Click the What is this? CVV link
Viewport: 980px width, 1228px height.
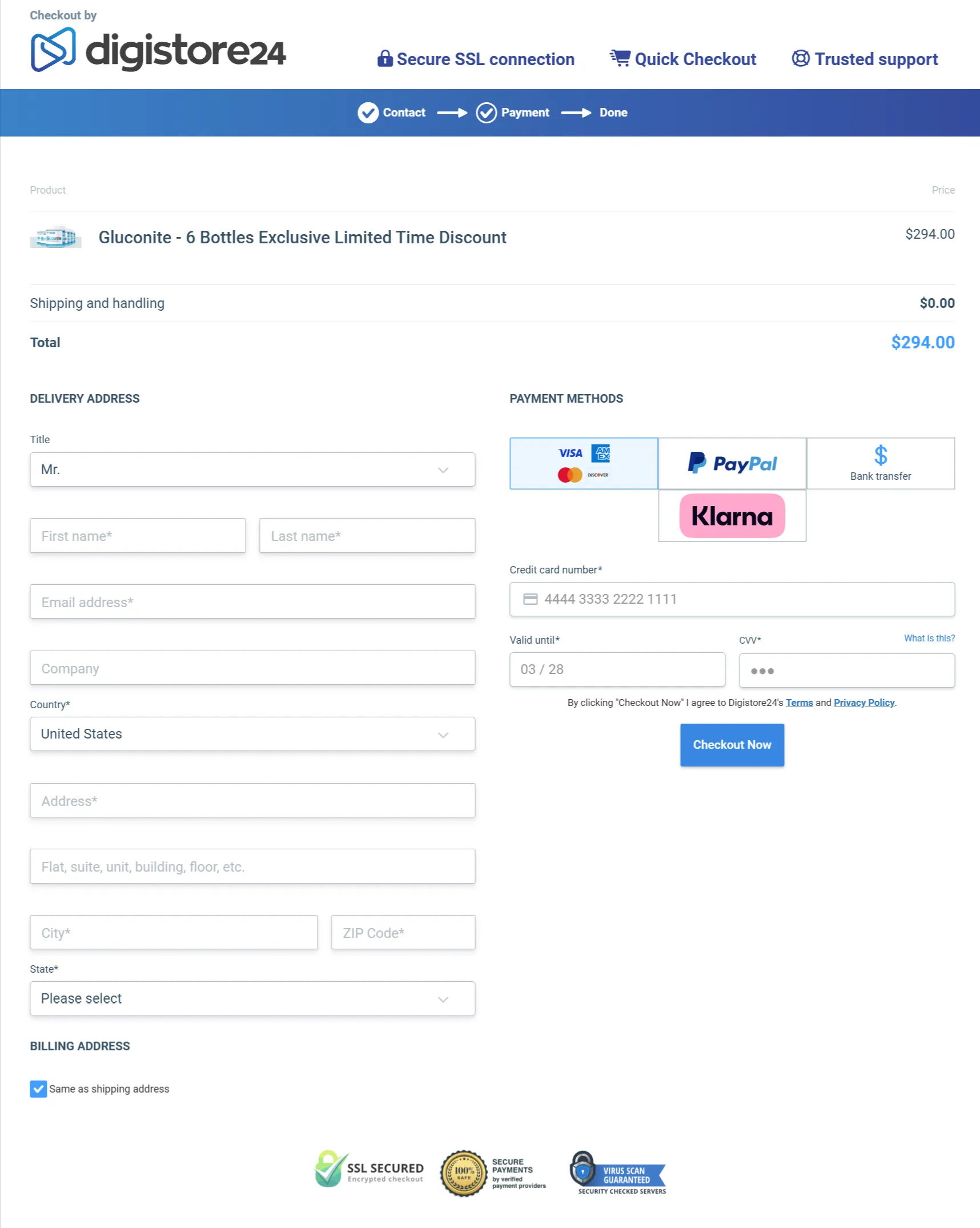(929, 638)
